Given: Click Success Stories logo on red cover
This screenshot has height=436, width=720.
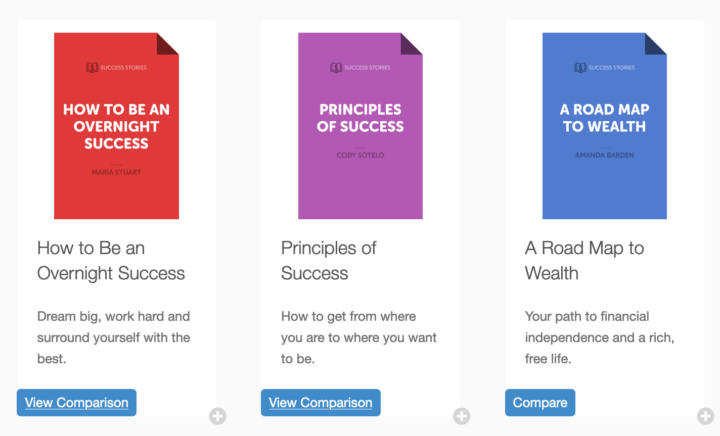Looking at the screenshot, I should (116, 68).
